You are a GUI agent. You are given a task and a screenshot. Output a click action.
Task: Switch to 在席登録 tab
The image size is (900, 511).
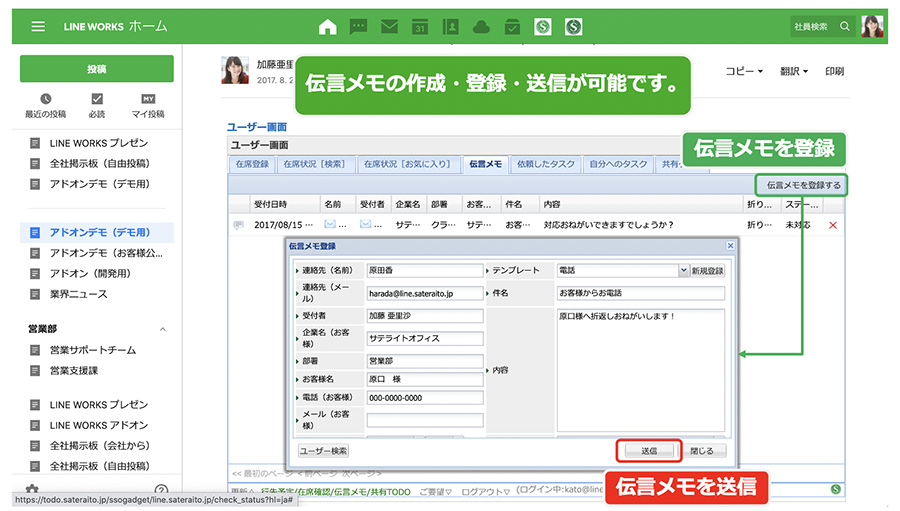[252, 164]
